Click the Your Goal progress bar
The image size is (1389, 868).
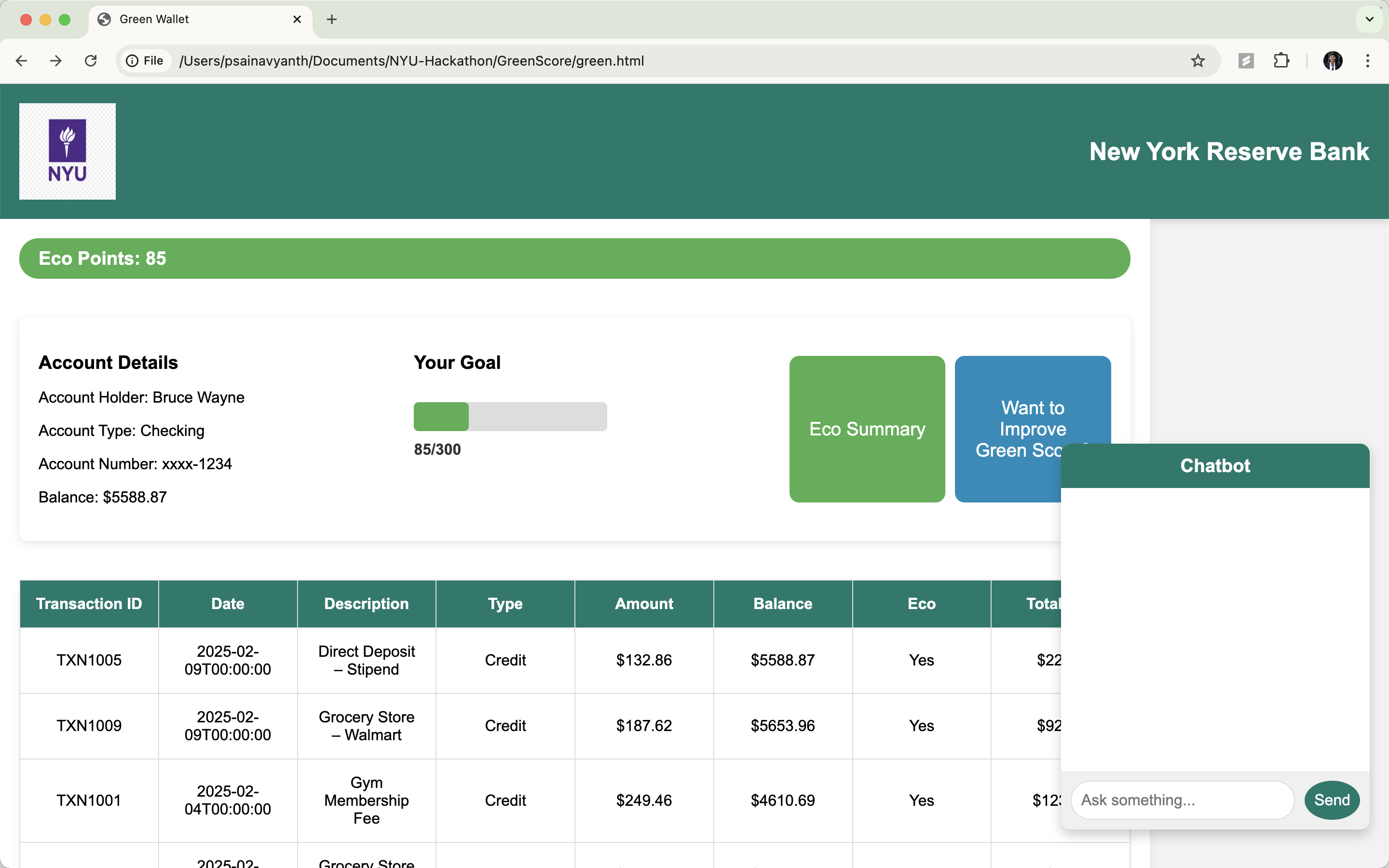click(x=510, y=416)
